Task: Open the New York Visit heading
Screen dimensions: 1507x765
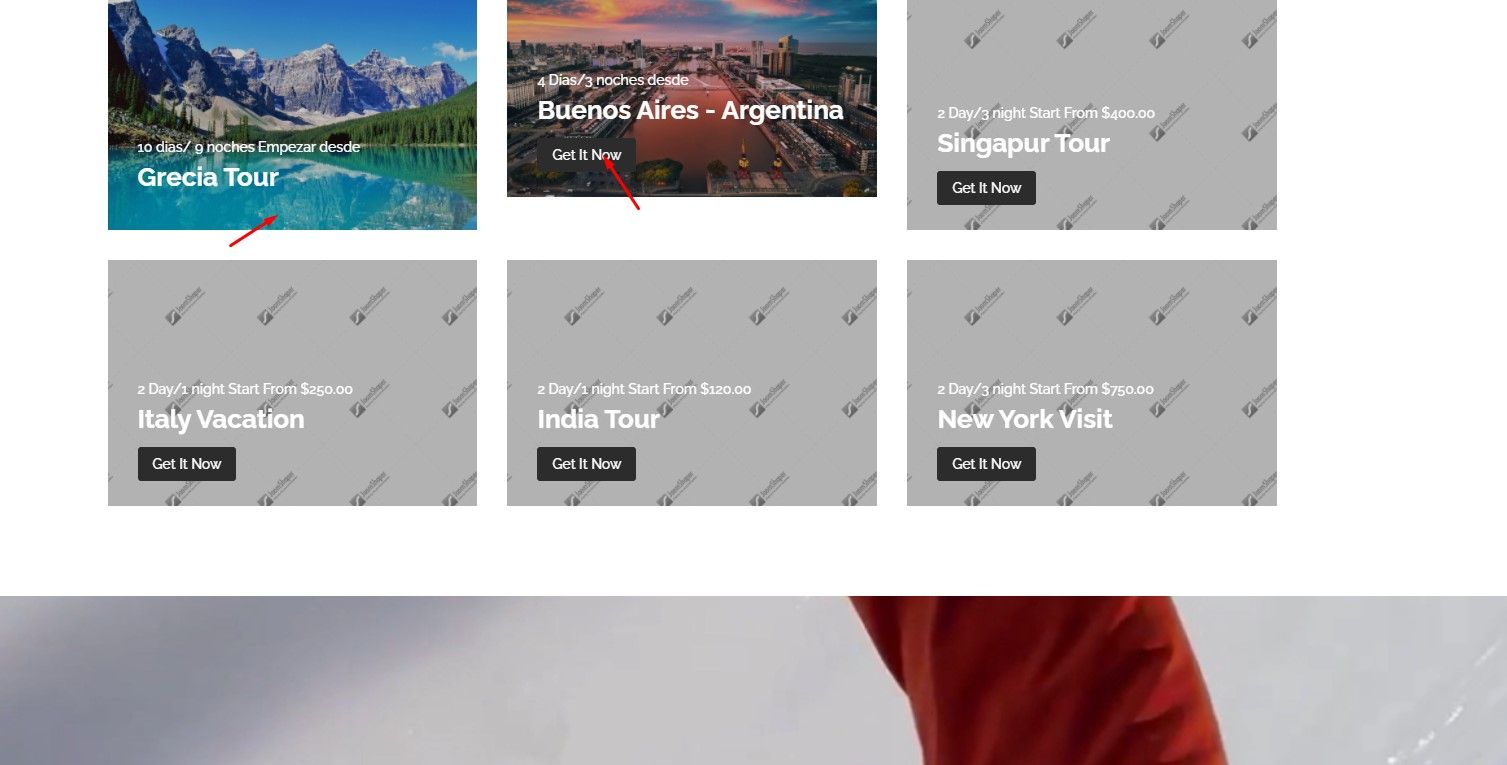Action: coord(1024,419)
